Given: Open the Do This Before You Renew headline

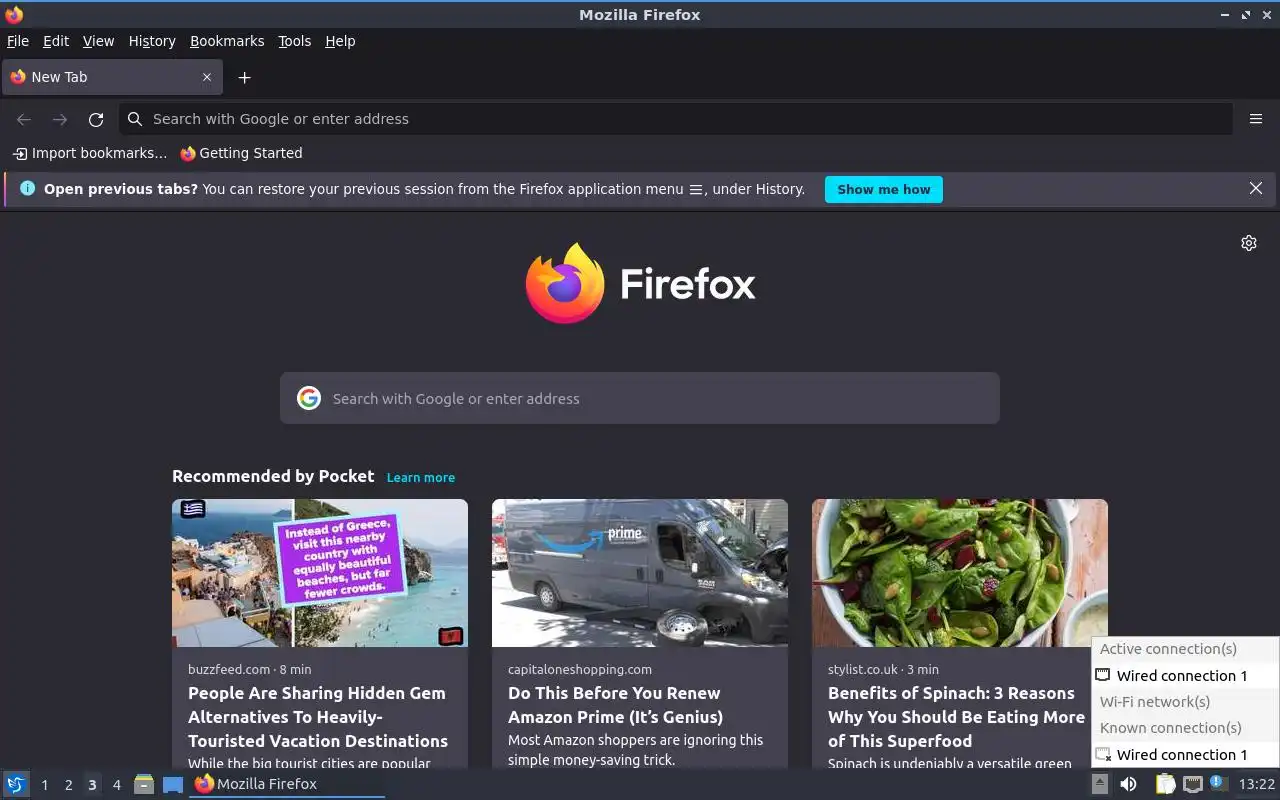Looking at the screenshot, I should coord(615,705).
